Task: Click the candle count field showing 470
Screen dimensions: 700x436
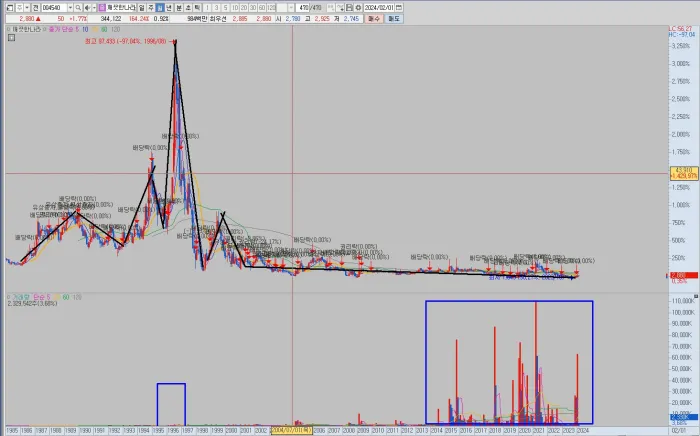Action: [x=304, y=8]
